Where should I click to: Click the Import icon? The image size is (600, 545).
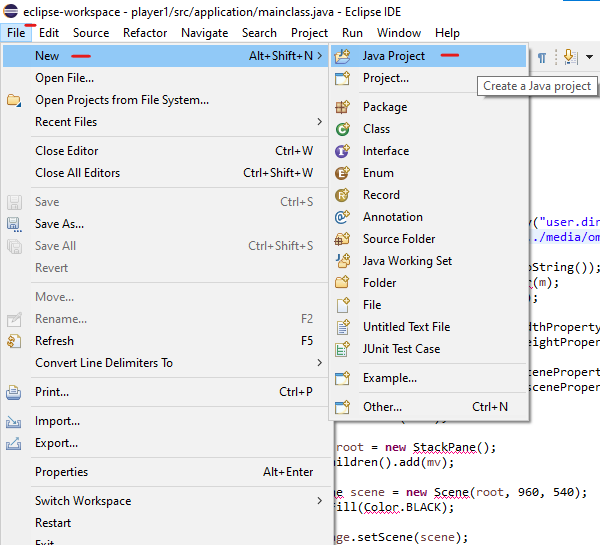[x=14, y=421]
